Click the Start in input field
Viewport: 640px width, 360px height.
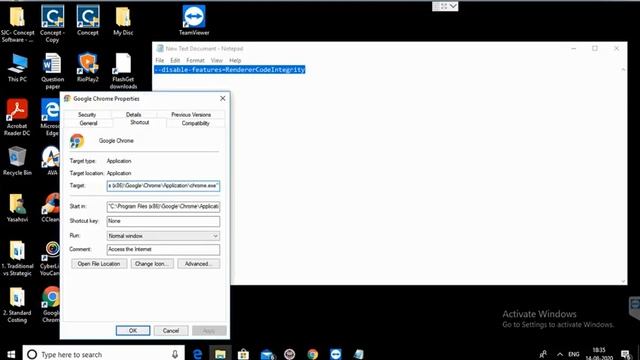coord(163,207)
